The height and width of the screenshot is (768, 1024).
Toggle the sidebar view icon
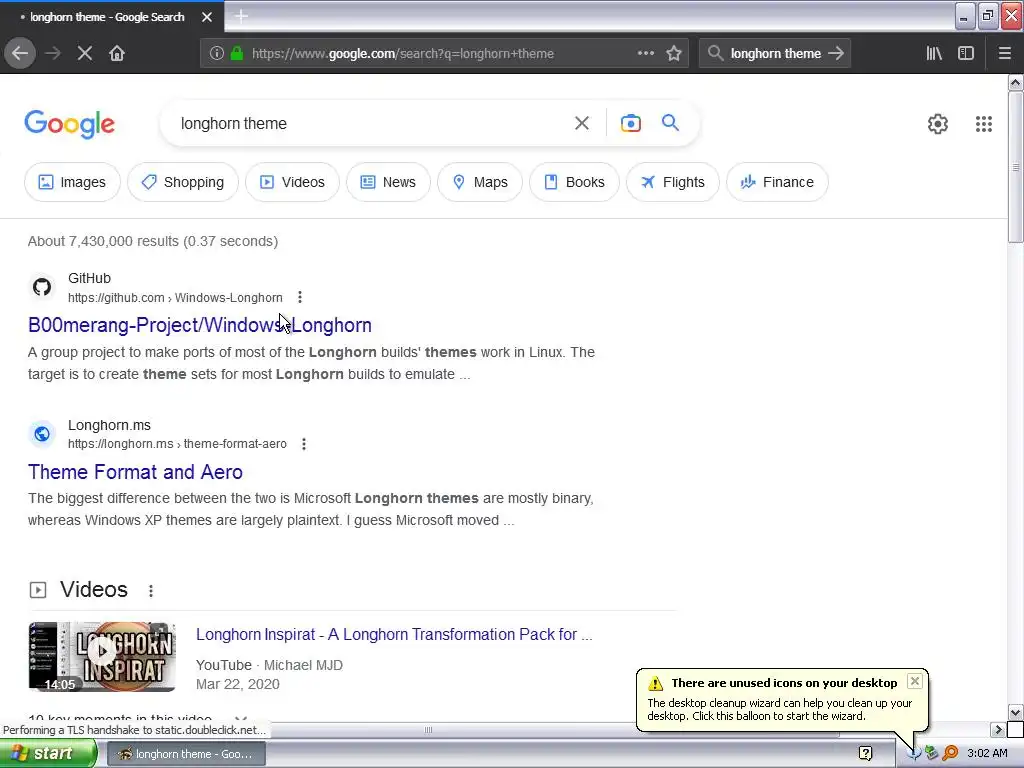click(x=966, y=54)
